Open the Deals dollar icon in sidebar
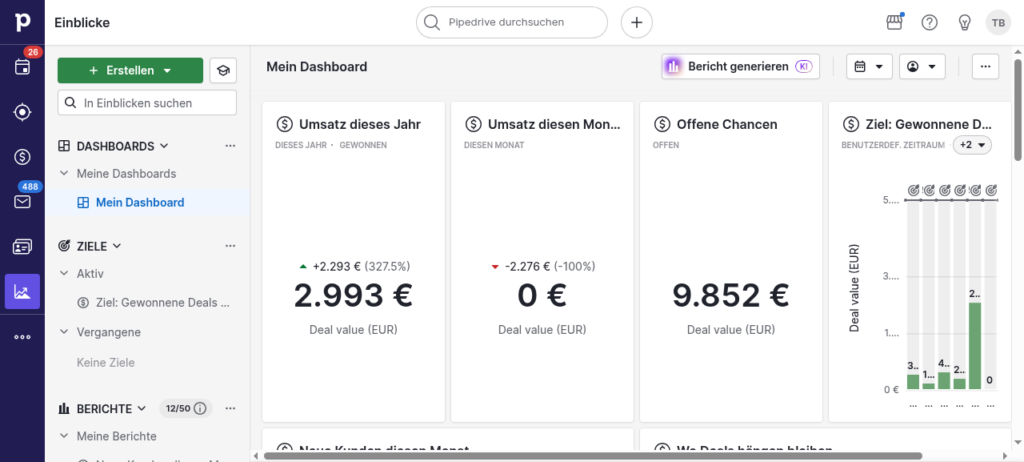The image size is (1024, 462). (22, 157)
